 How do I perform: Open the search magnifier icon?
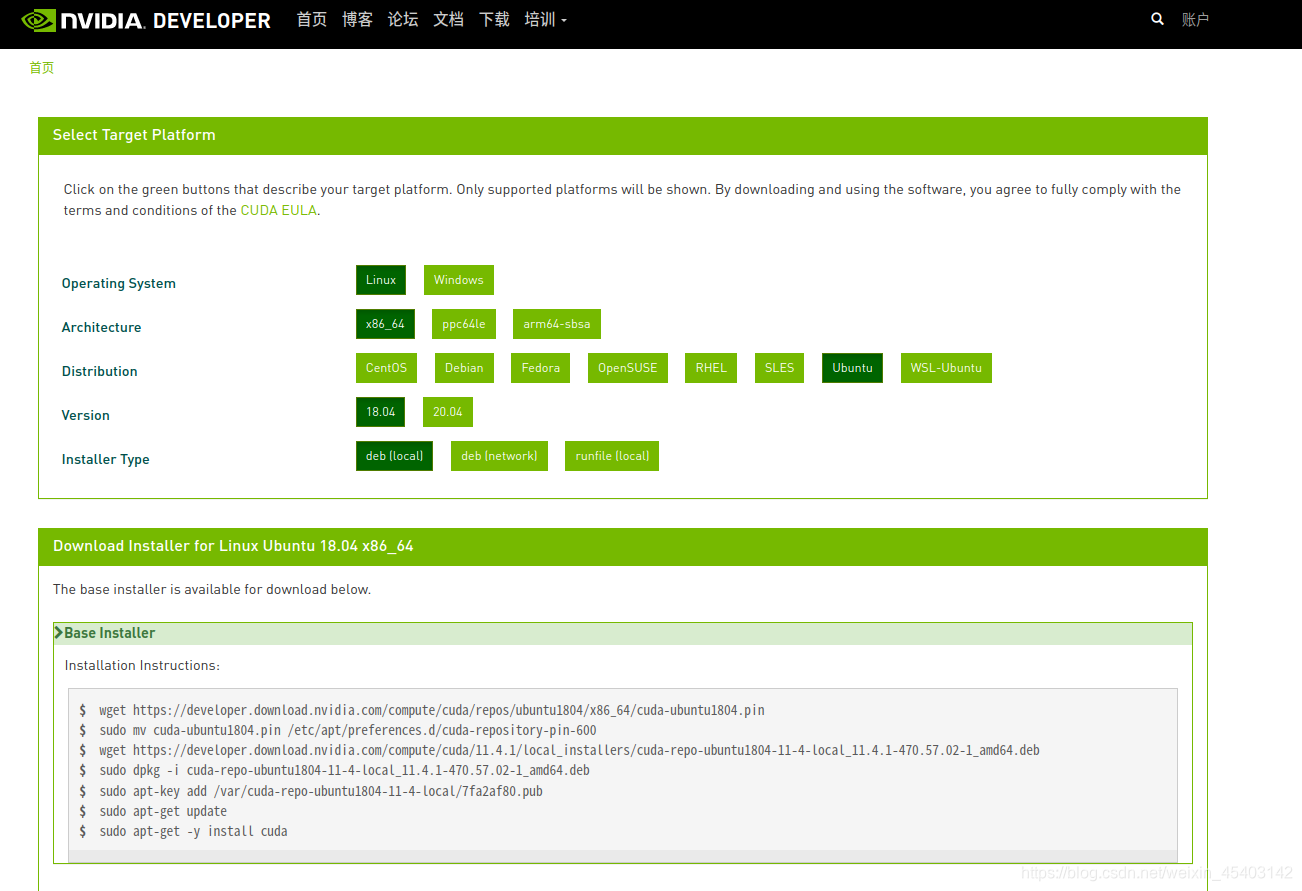[x=1157, y=19]
